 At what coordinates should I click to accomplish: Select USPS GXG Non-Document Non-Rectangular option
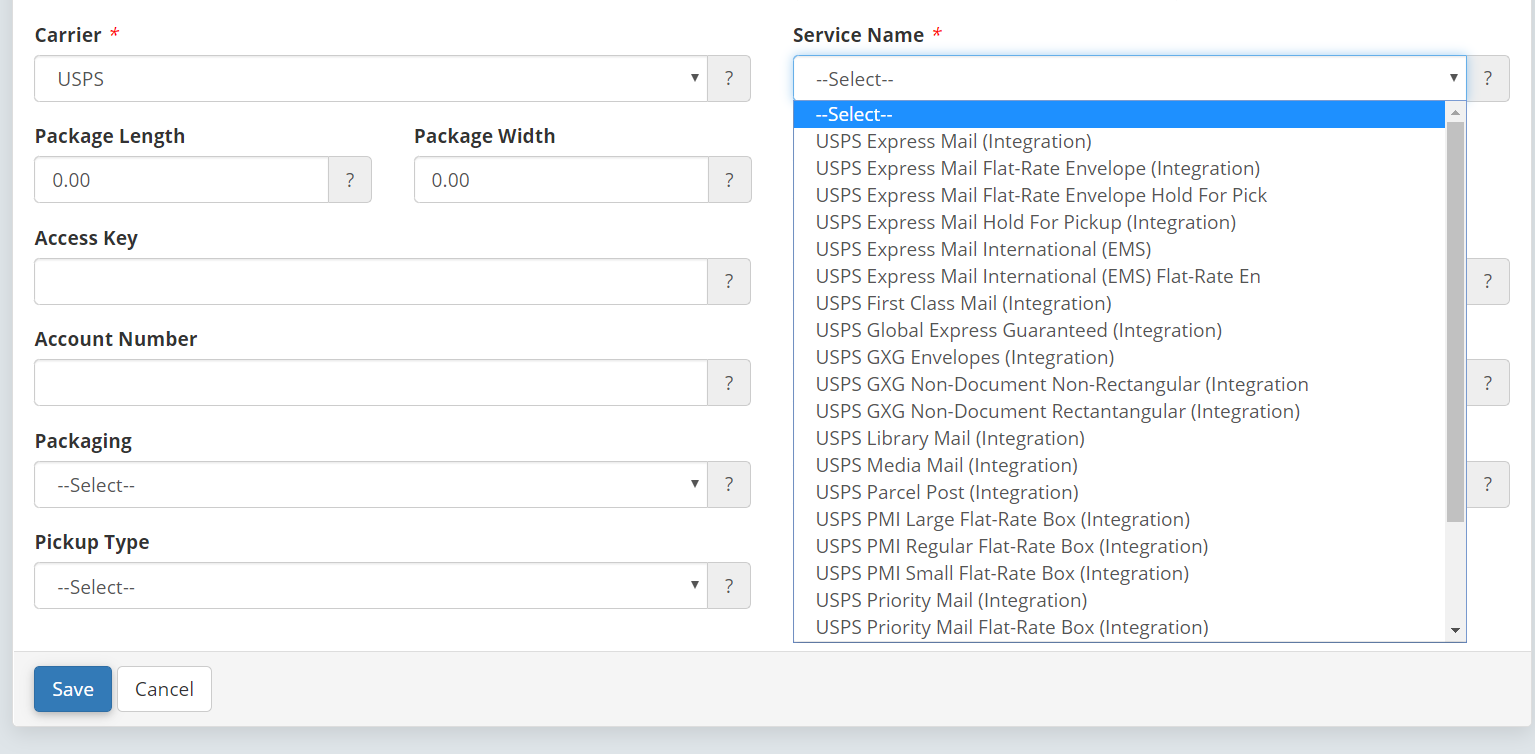(1120, 384)
